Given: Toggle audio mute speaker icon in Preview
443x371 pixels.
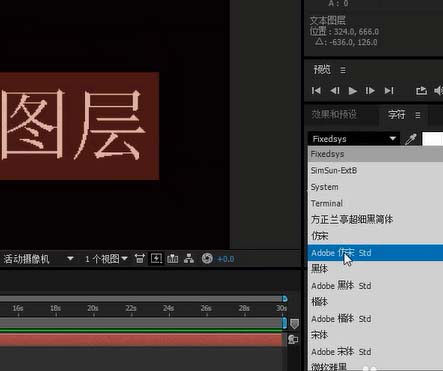Looking at the screenshot, I should tap(439, 91).
